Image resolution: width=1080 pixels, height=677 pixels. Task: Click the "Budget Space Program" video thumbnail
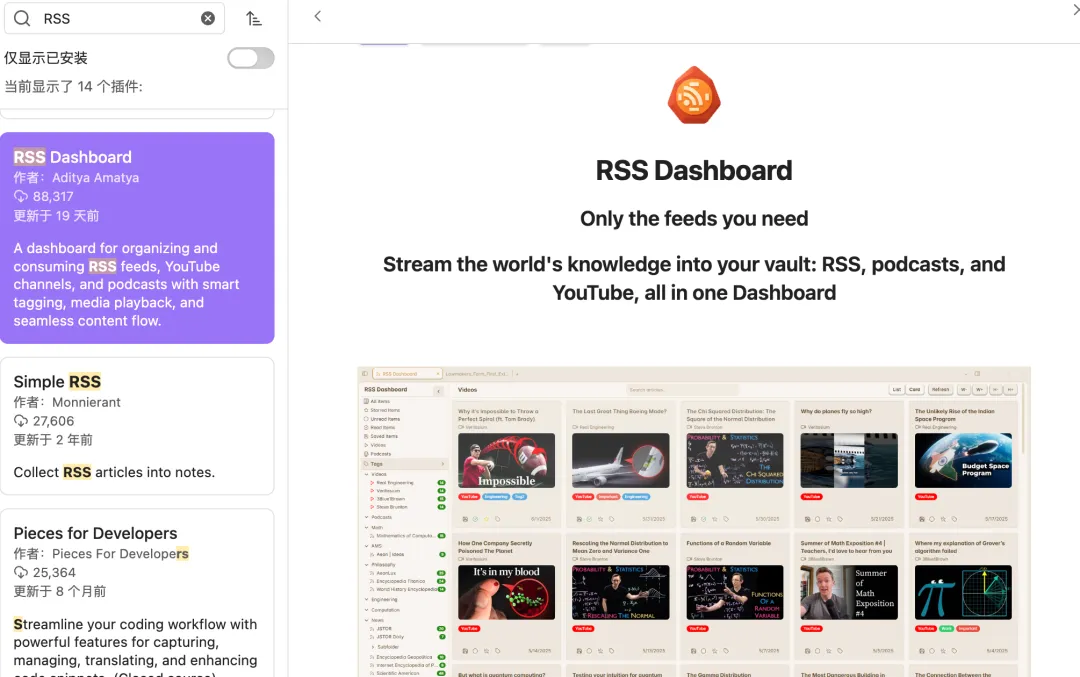click(962, 460)
